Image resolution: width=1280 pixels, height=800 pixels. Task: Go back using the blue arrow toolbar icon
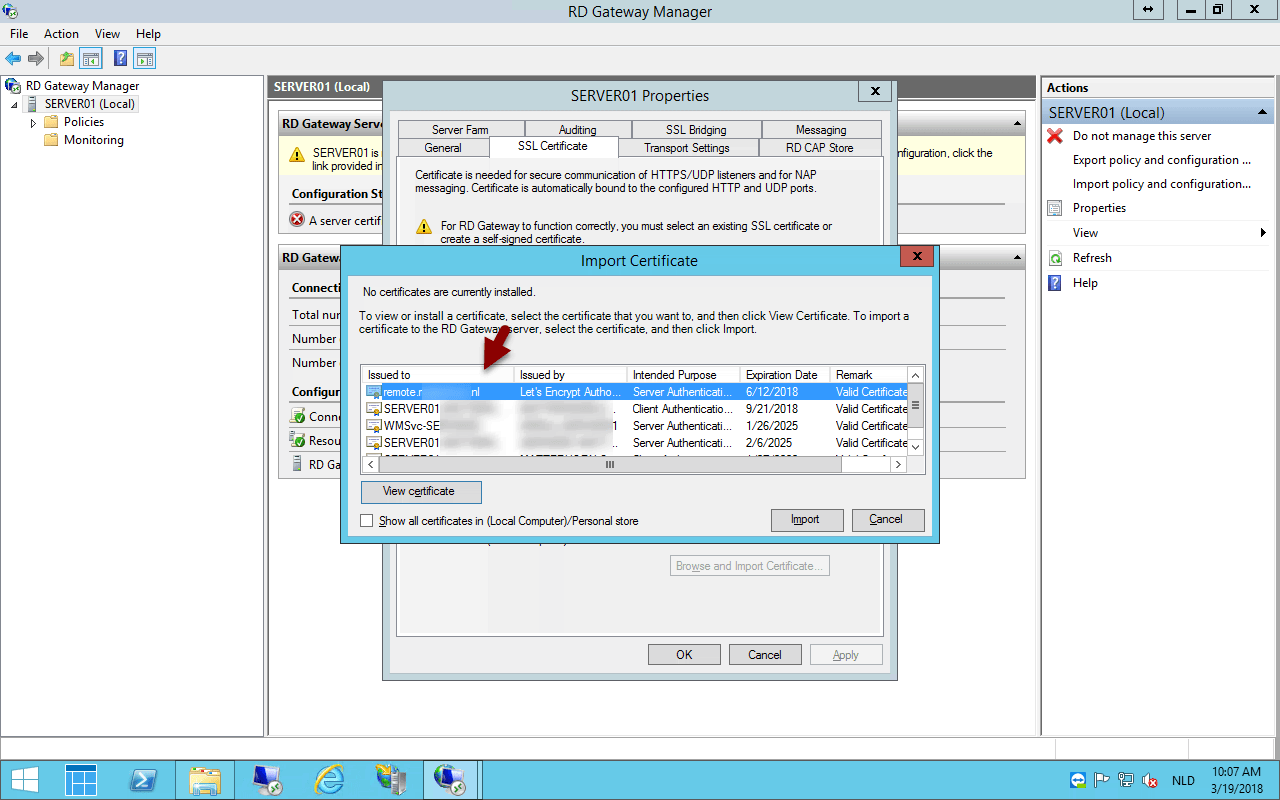[13, 59]
